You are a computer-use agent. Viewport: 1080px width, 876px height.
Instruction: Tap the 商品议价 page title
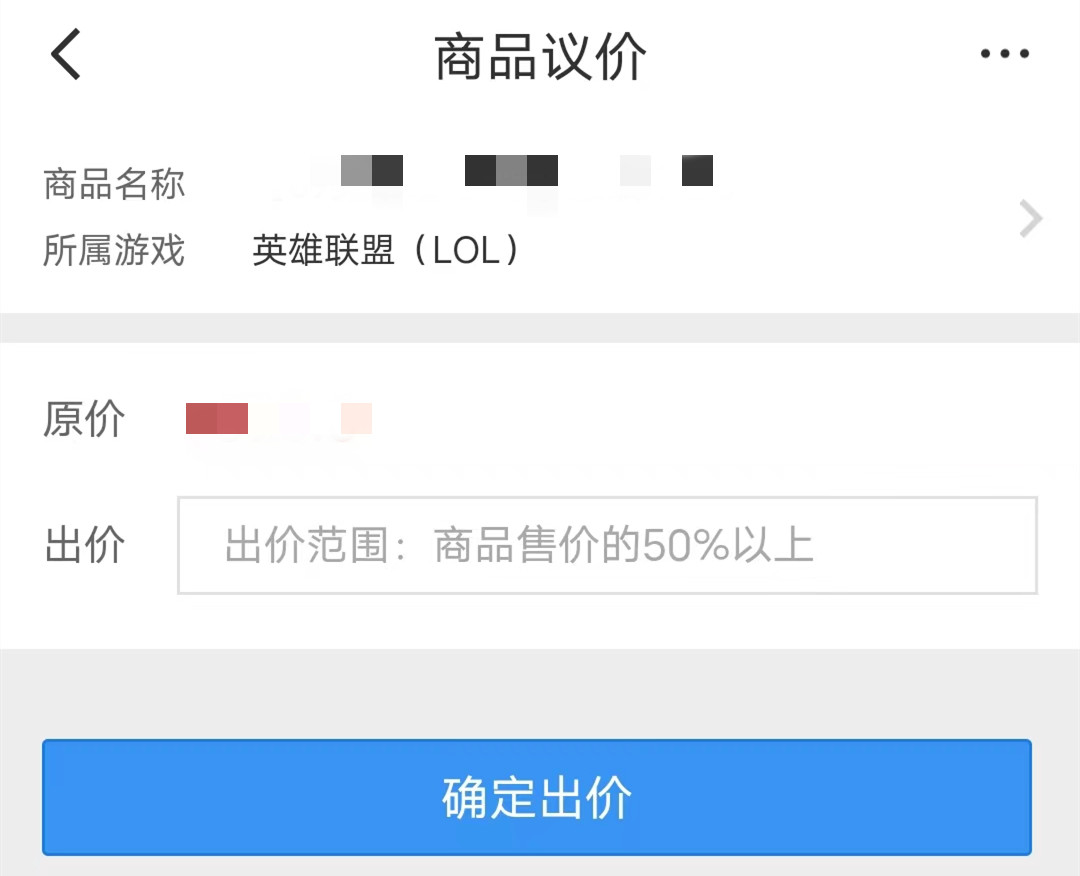(x=540, y=56)
